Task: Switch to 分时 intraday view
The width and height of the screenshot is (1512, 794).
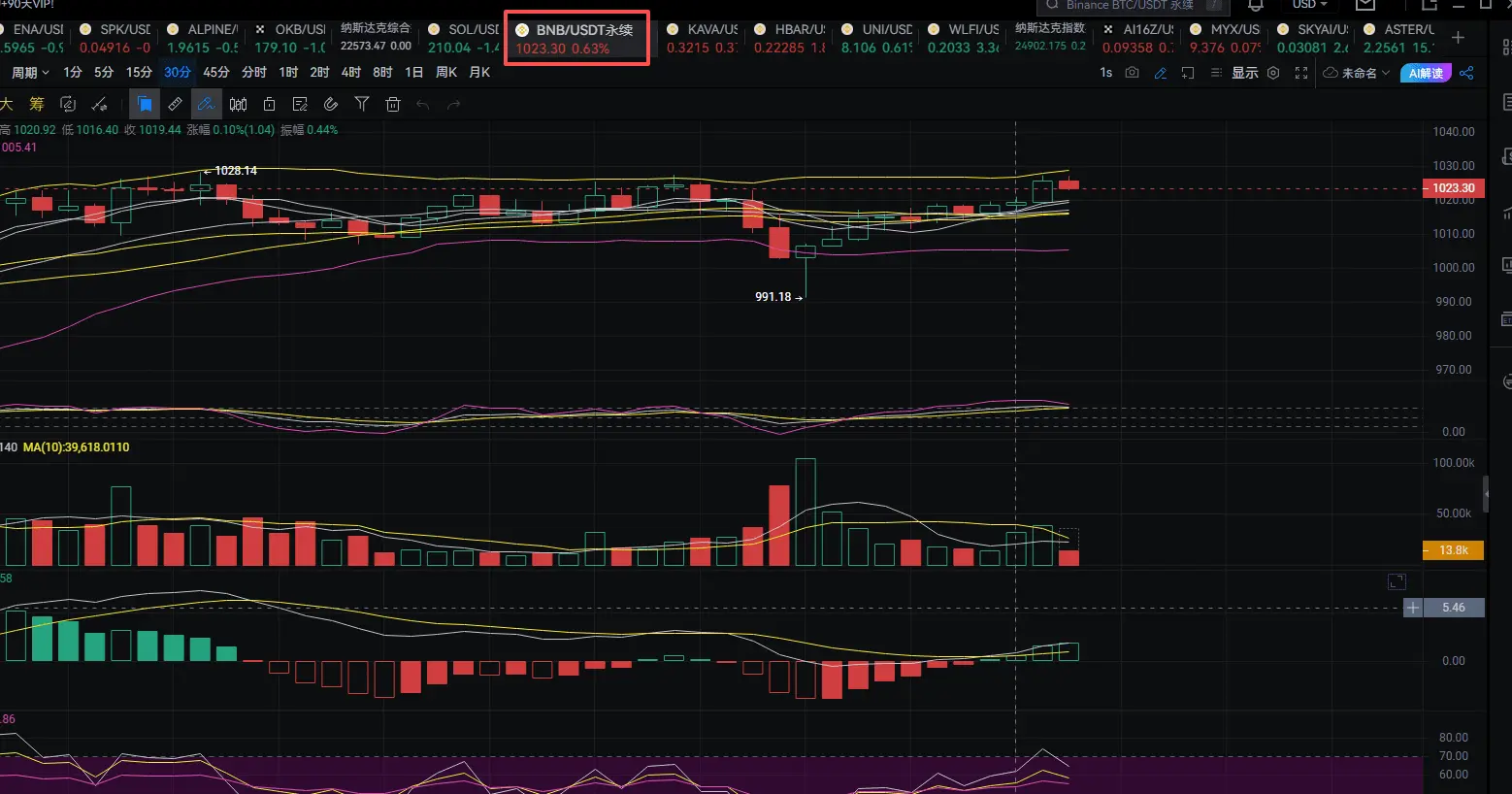Action: pyautogui.click(x=254, y=73)
